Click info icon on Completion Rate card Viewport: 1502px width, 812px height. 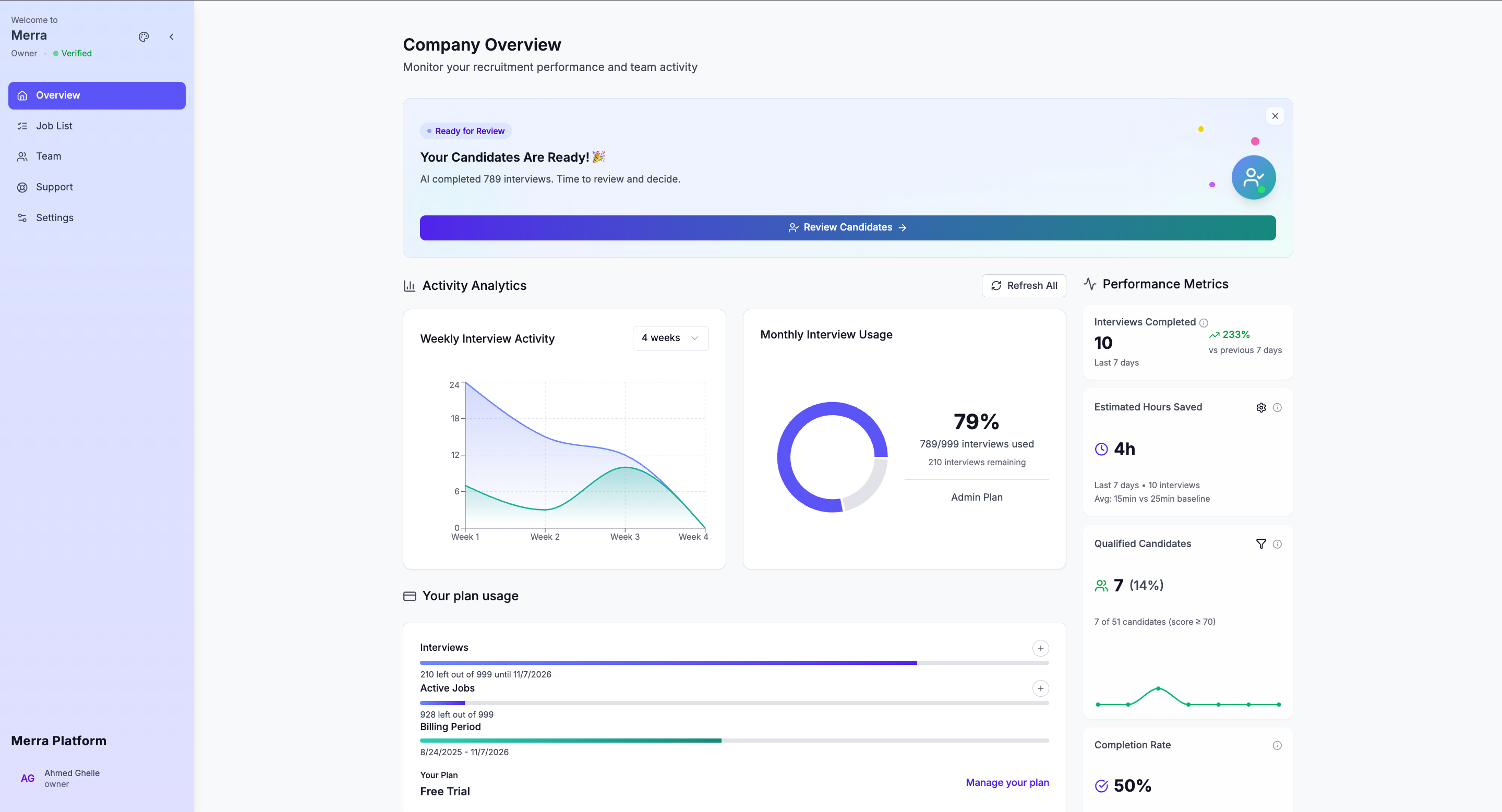click(x=1277, y=746)
